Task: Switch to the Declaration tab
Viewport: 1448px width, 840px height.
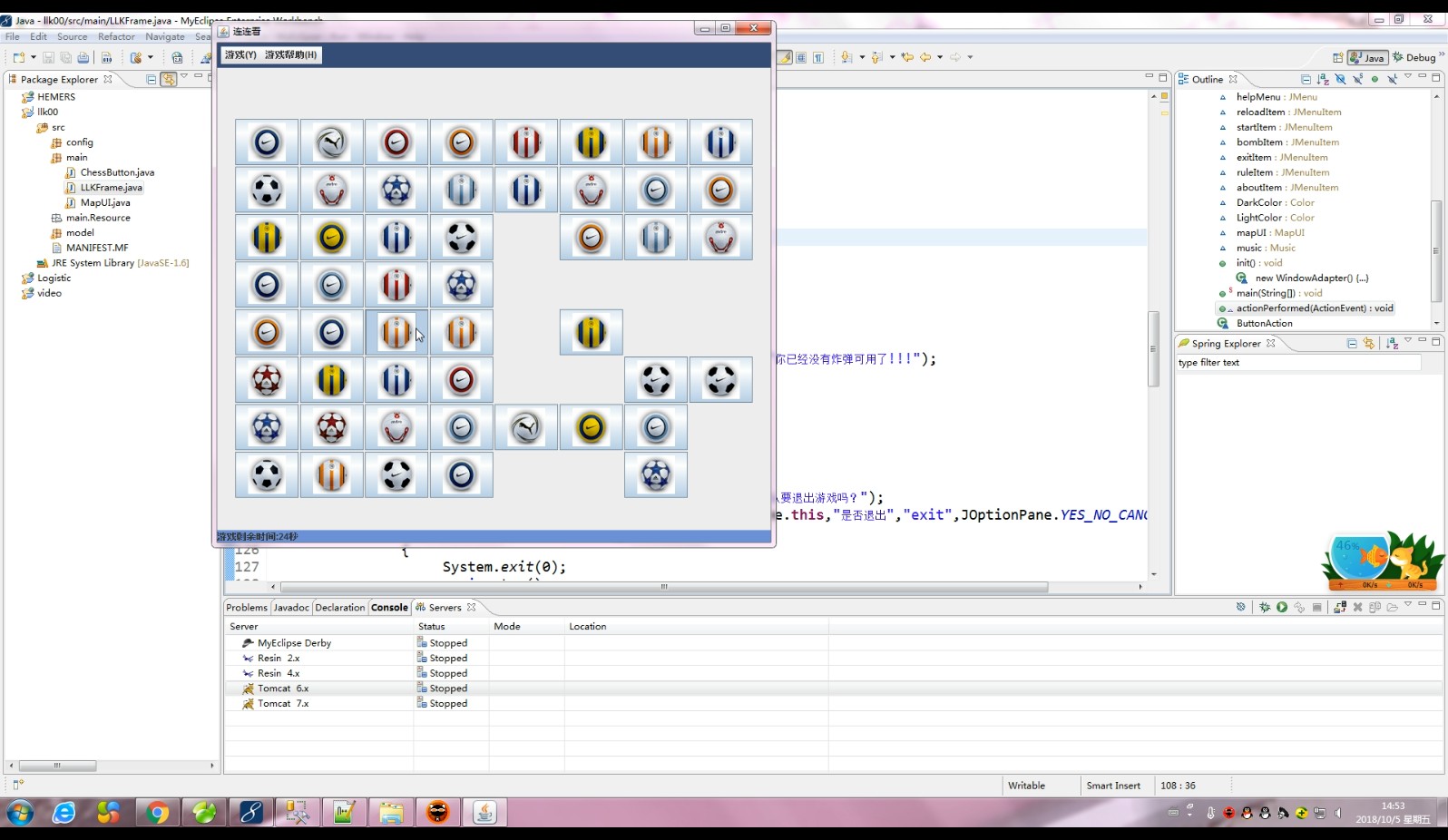Action: [340, 608]
